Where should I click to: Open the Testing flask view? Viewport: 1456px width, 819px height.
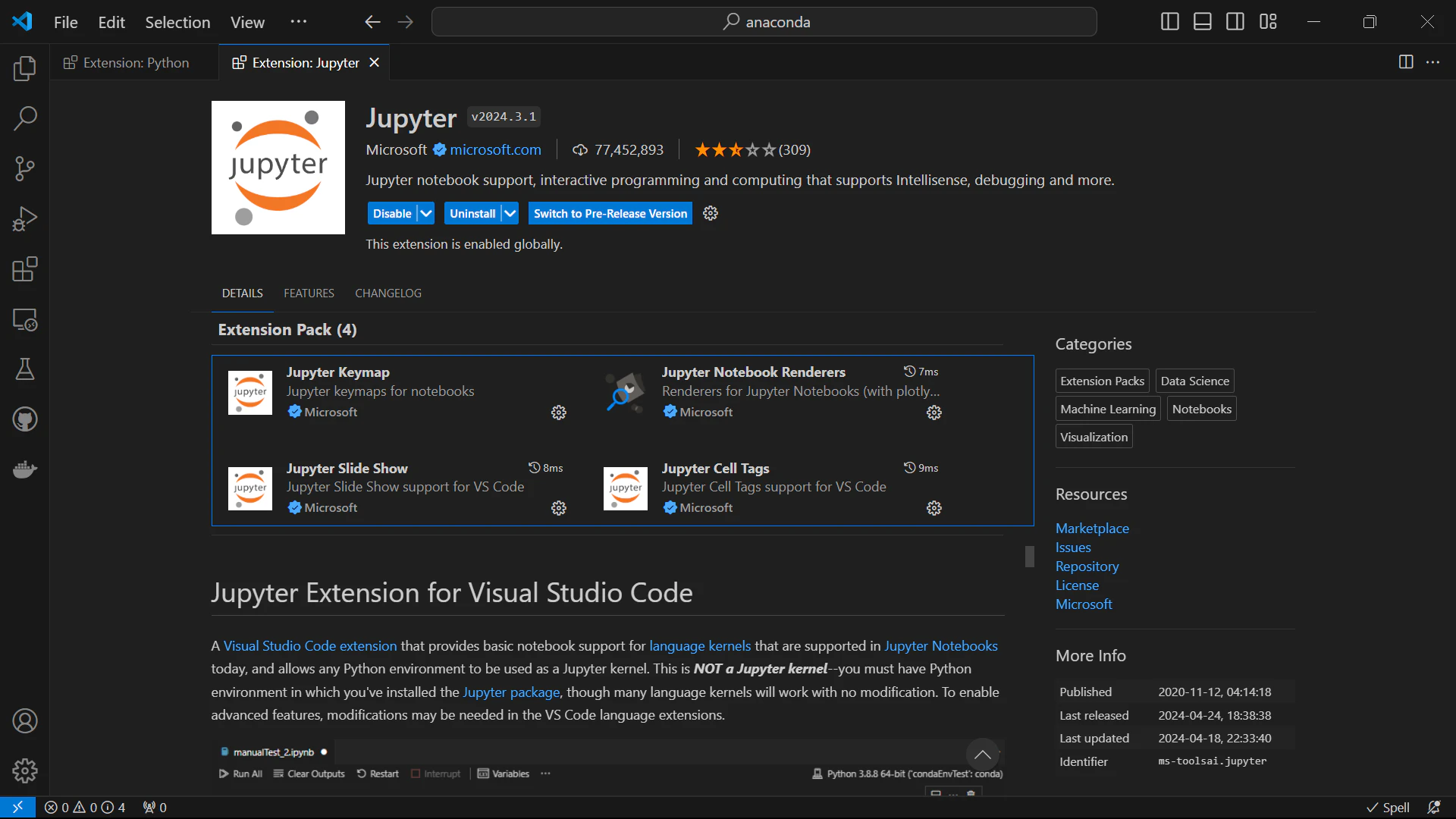point(25,369)
